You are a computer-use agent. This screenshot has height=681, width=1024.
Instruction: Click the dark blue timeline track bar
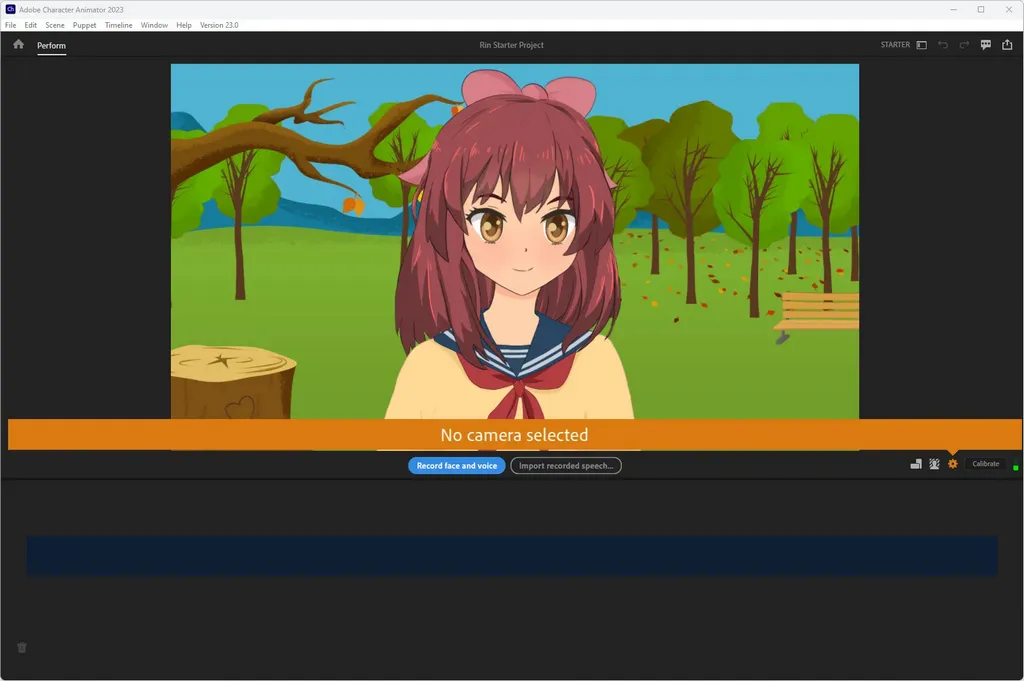(x=511, y=556)
